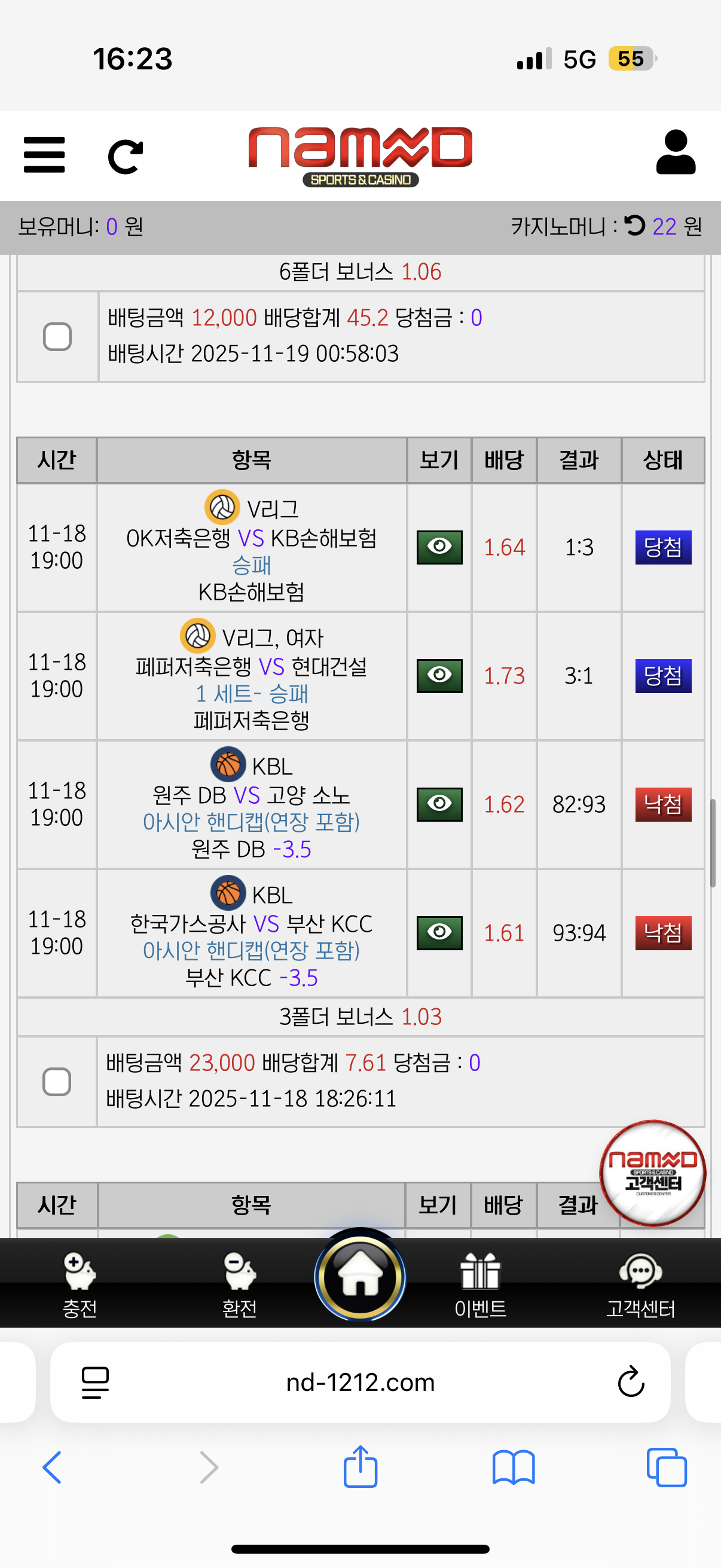Check the 23,000 bet slip checkbox
This screenshot has height=1568, width=721.
57,1082
